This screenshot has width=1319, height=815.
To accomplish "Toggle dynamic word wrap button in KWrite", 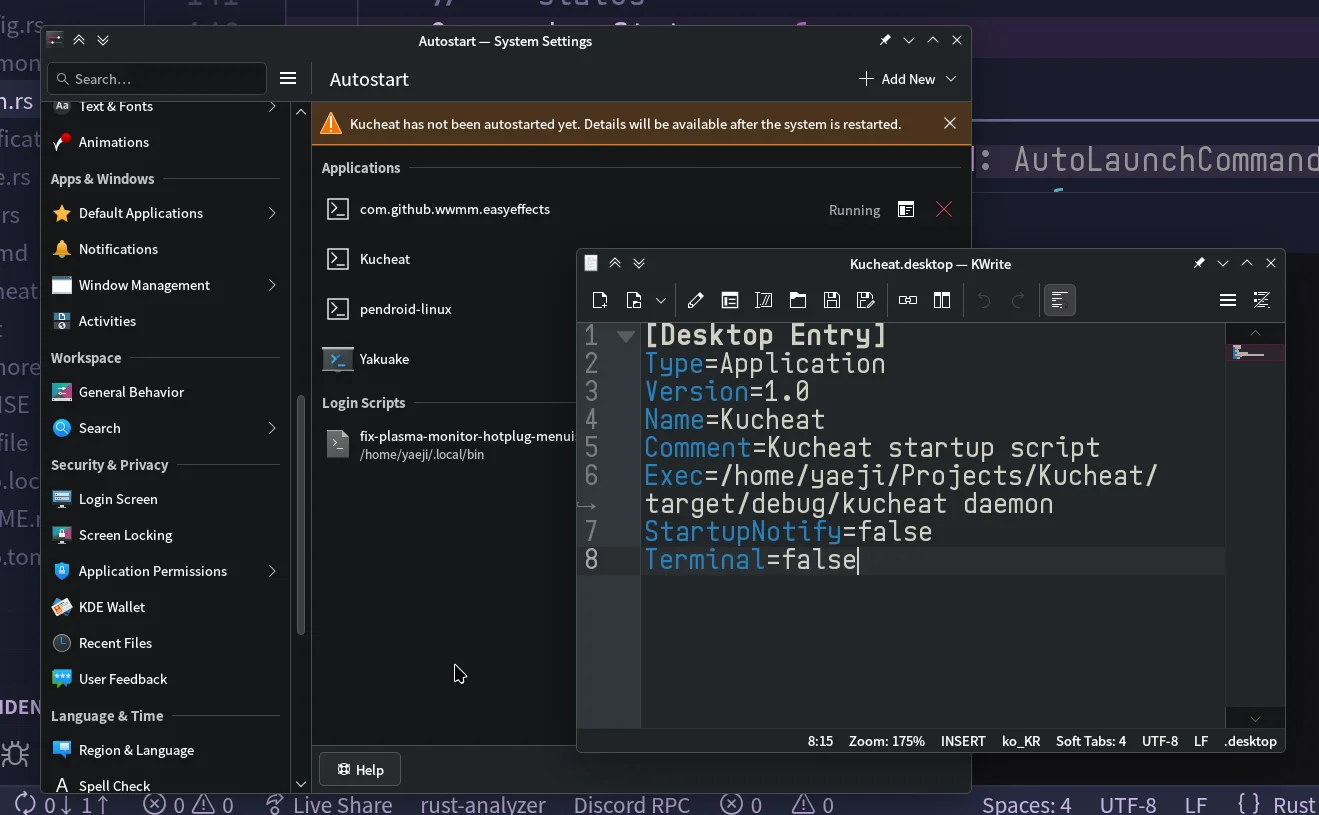I will click(x=1059, y=300).
